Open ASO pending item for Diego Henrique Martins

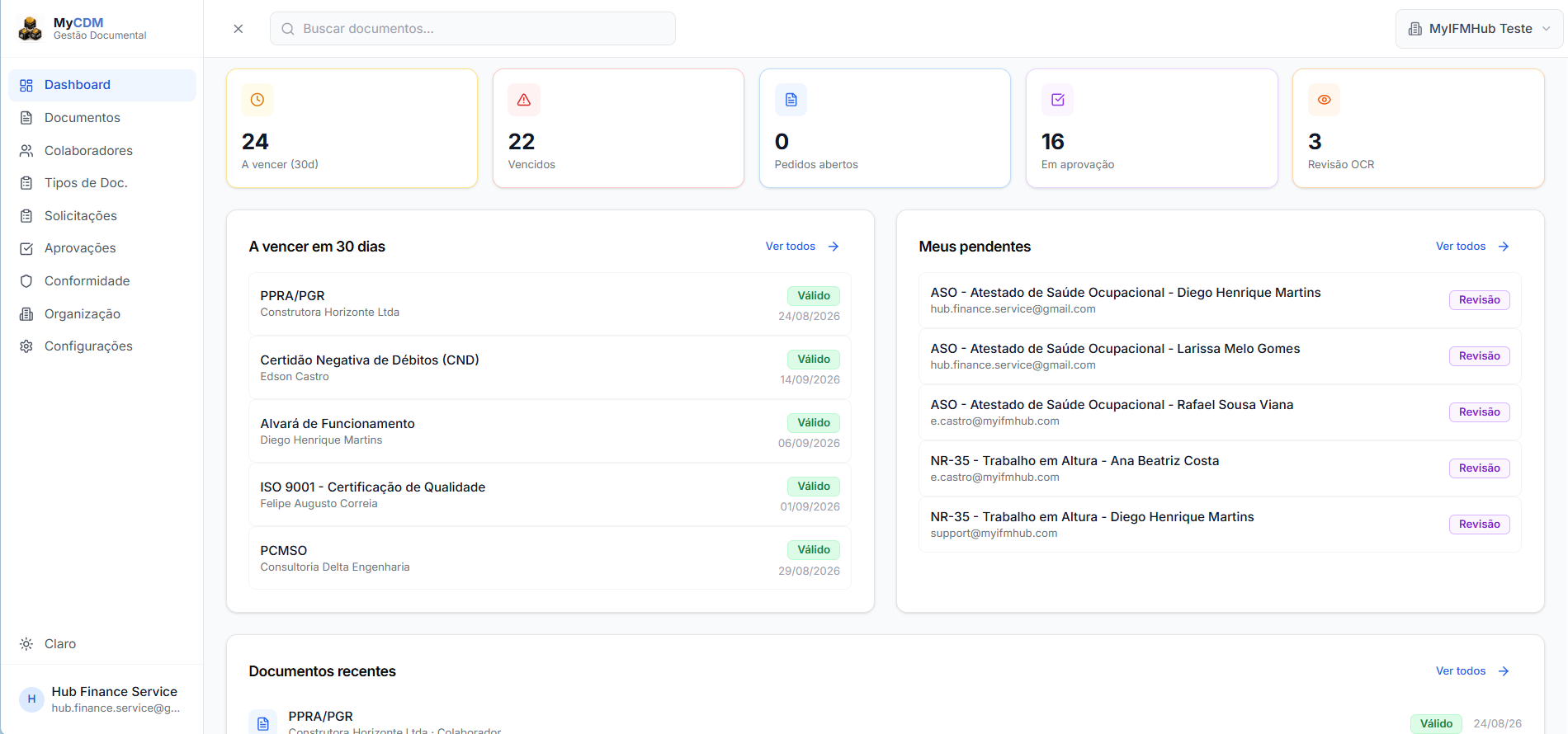click(x=1220, y=300)
